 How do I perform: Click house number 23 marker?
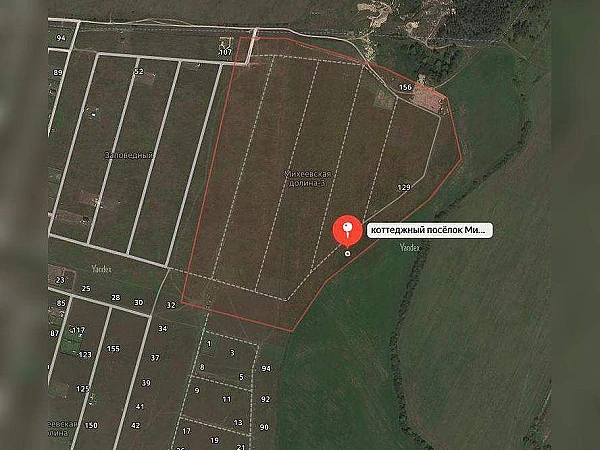point(60,280)
